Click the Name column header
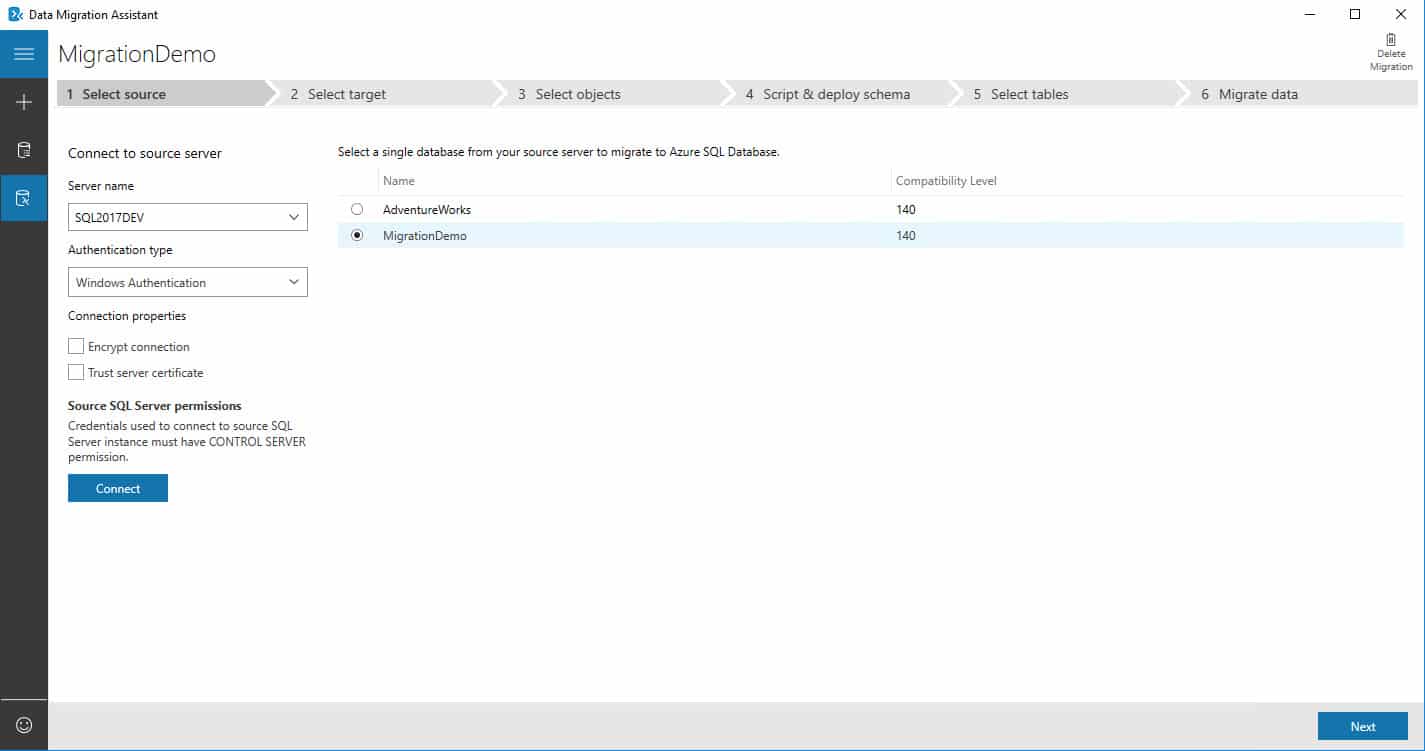The image size is (1425, 751). coord(398,181)
